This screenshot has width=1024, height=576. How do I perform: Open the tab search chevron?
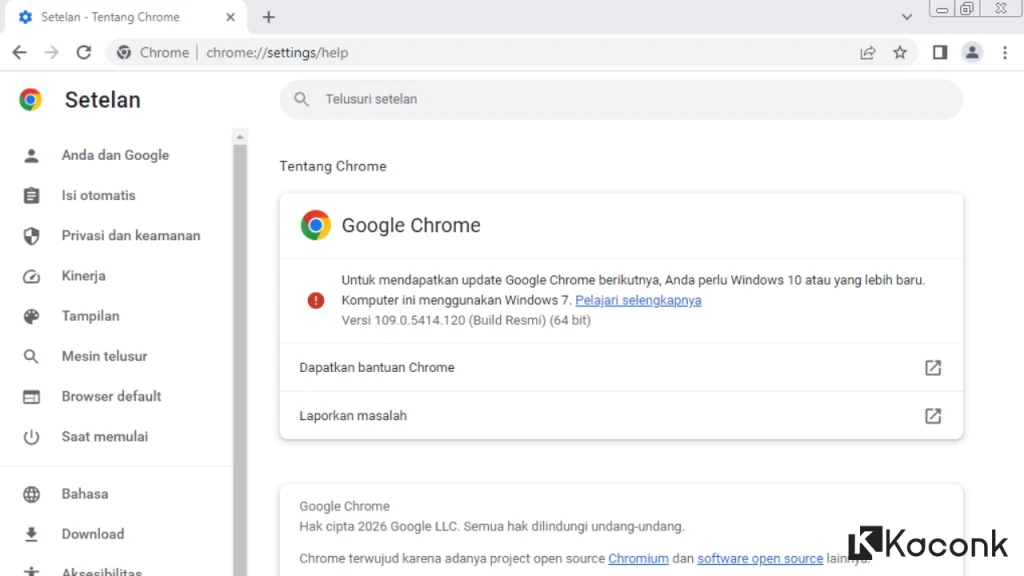click(906, 17)
